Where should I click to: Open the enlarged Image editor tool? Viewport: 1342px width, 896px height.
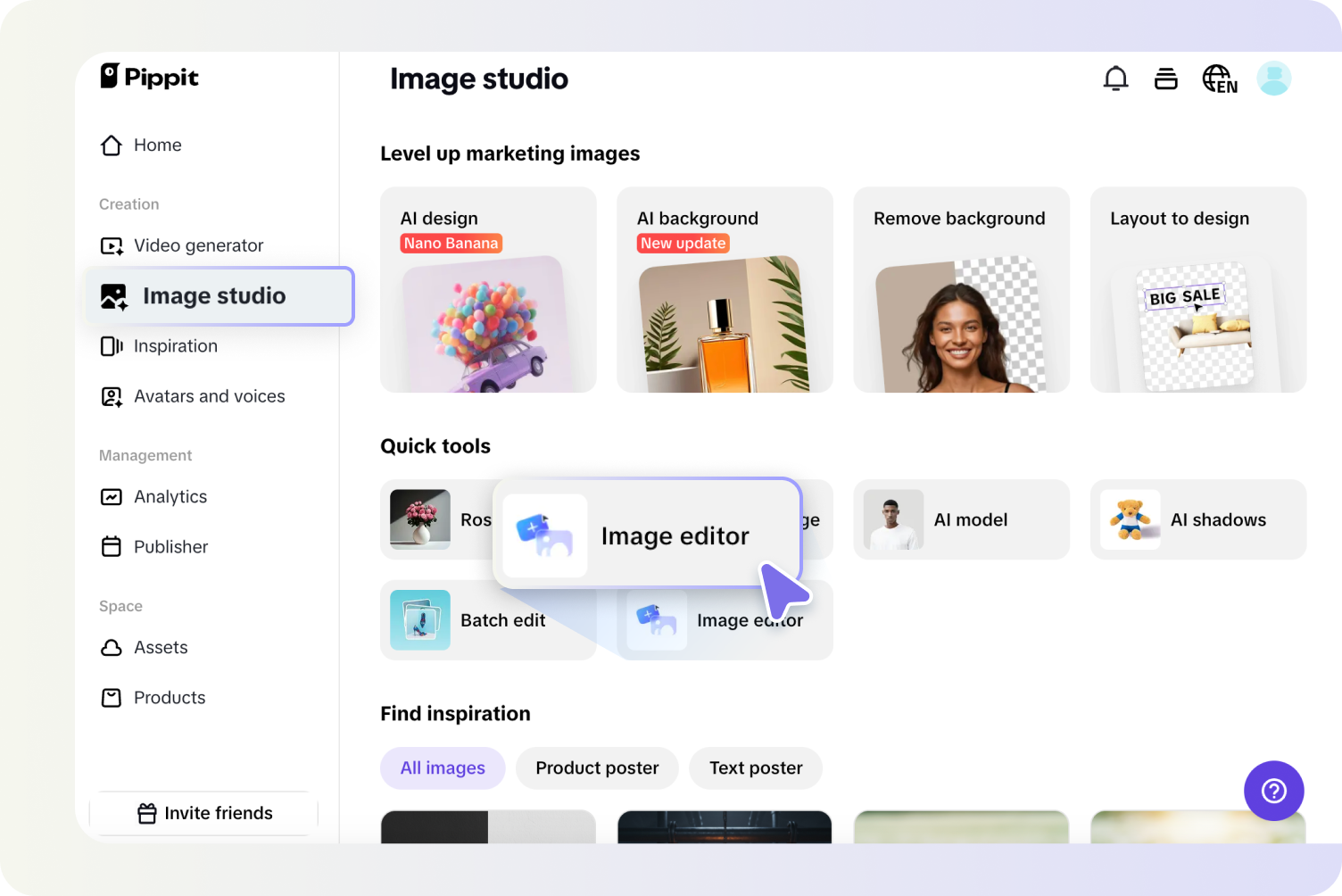648,534
